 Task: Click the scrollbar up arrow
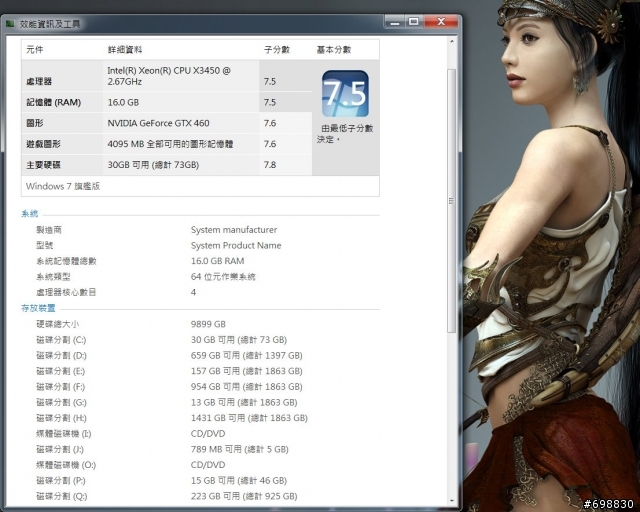(451, 42)
